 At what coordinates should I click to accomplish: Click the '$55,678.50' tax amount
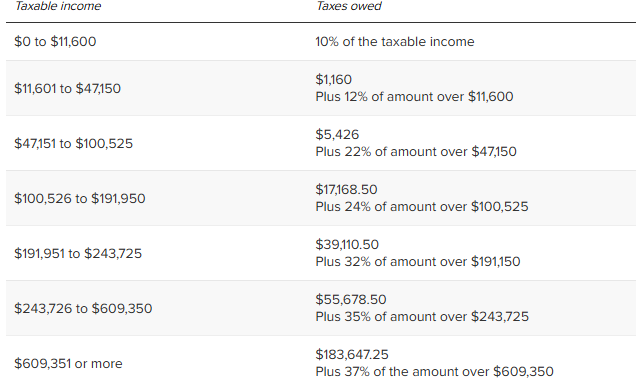pos(351,299)
